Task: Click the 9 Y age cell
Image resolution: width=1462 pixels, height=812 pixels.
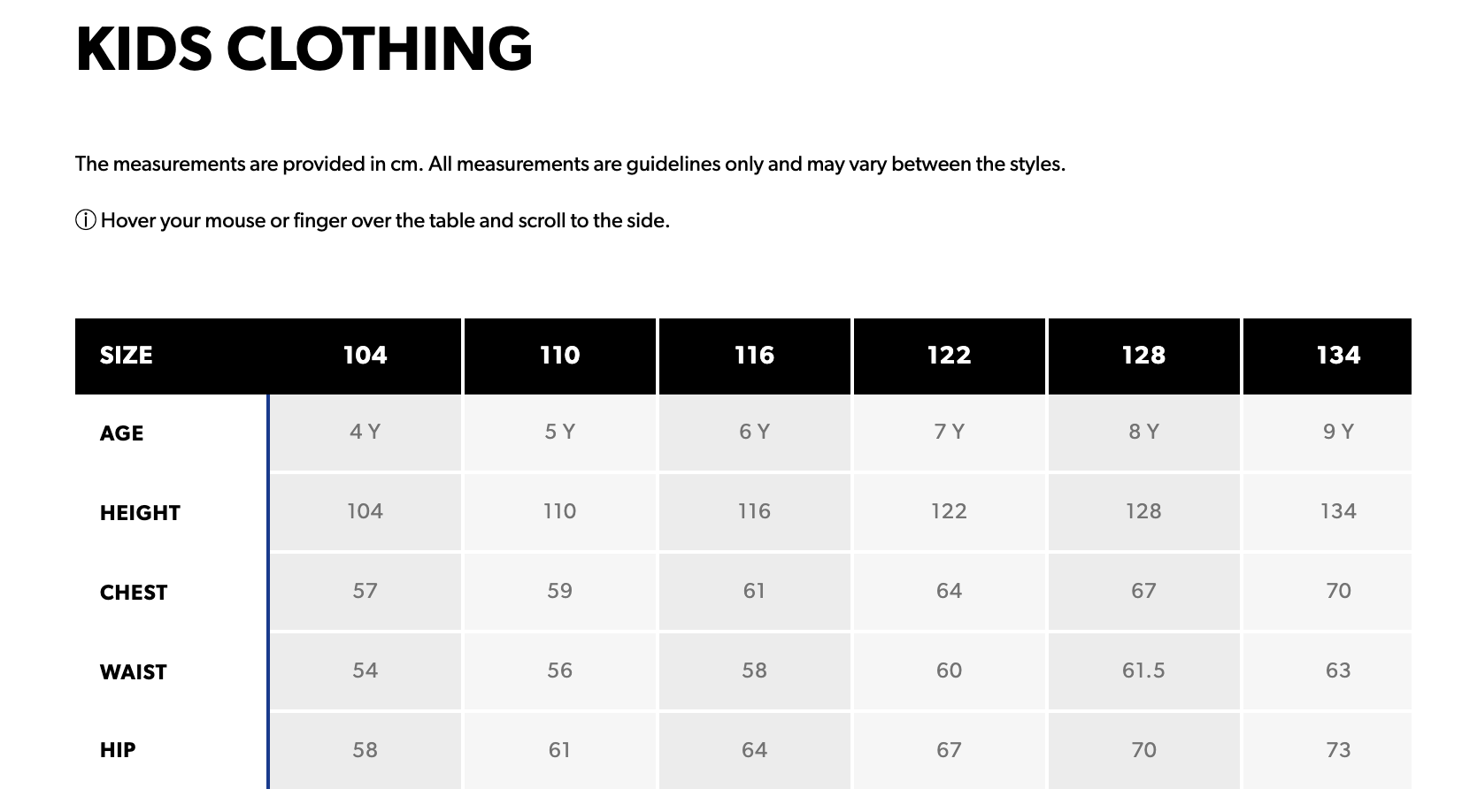Action: (x=1338, y=432)
